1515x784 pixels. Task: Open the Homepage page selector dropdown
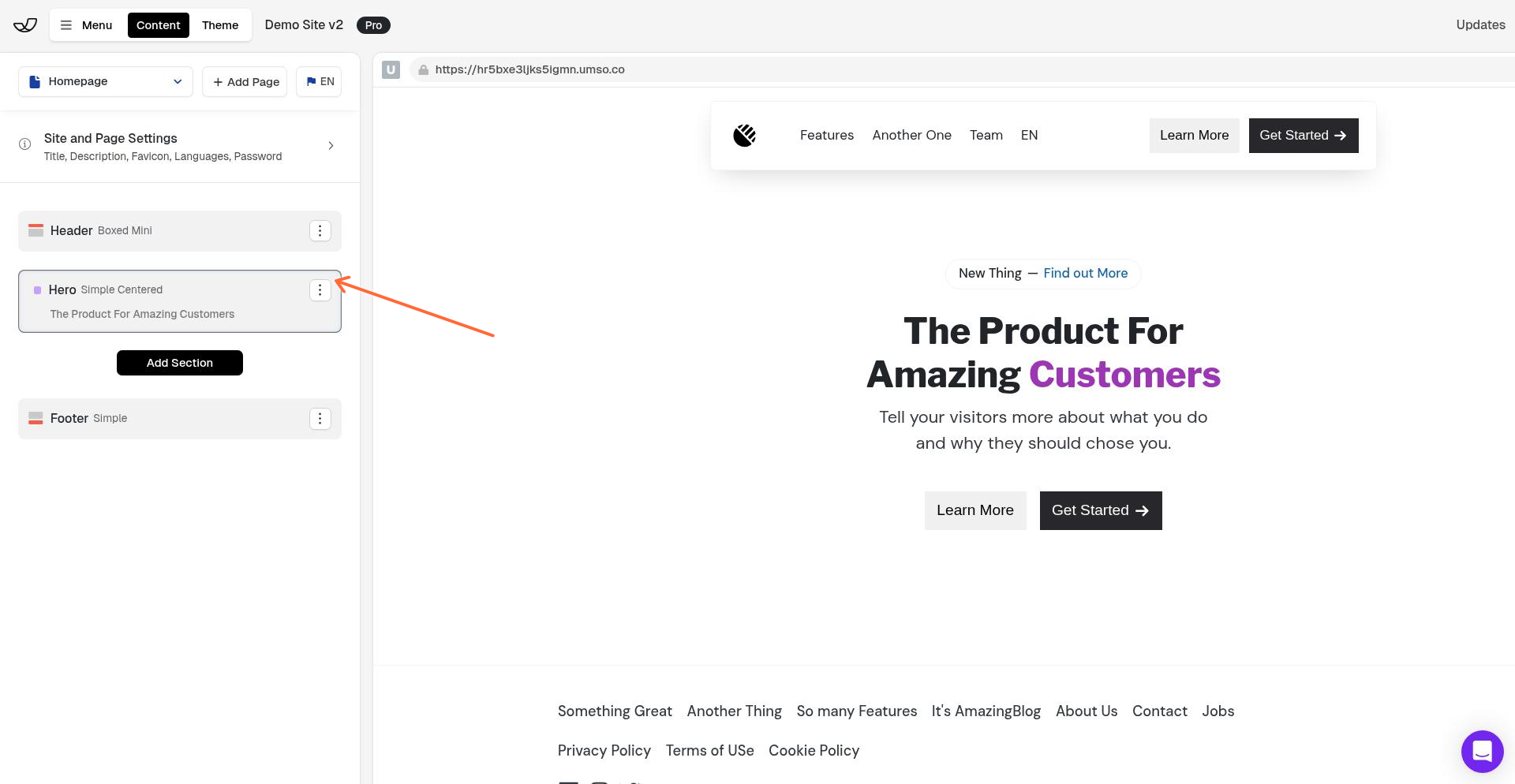[105, 81]
